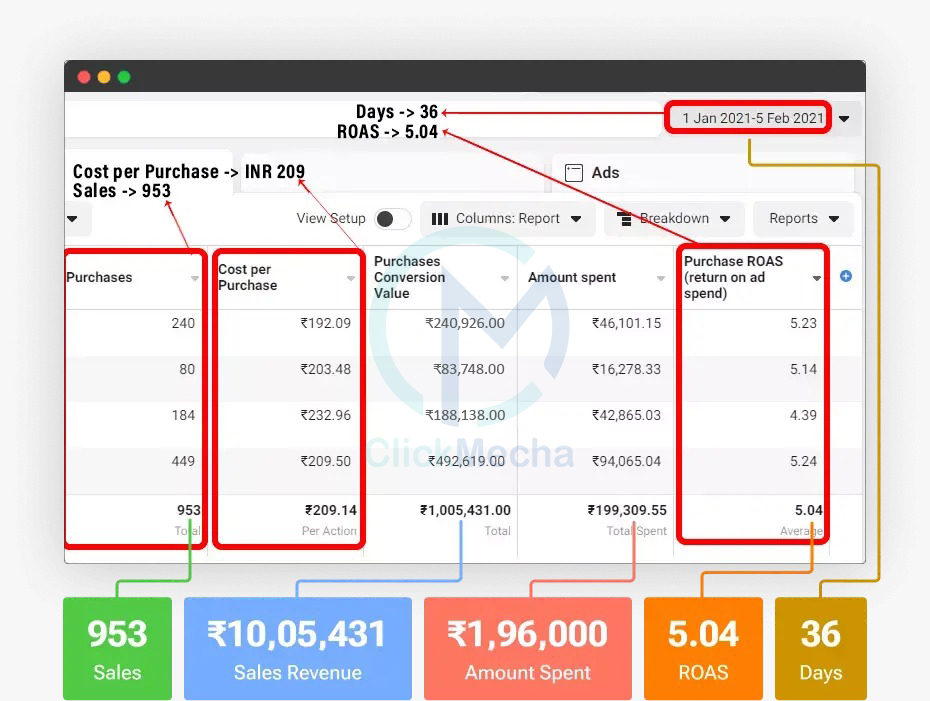The height and width of the screenshot is (701, 930).
Task: Click the caret right of the date range
Action: point(844,119)
